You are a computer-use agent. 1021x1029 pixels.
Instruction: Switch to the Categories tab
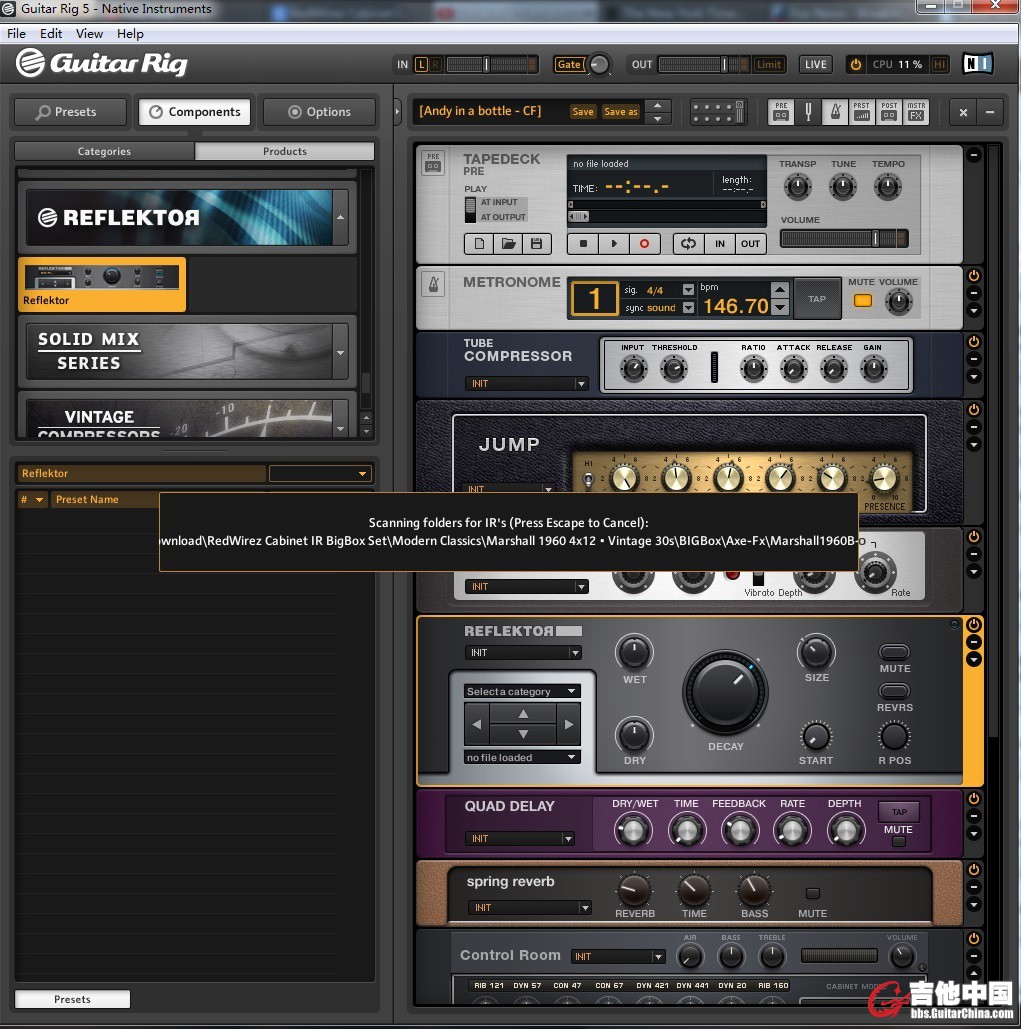pos(104,151)
